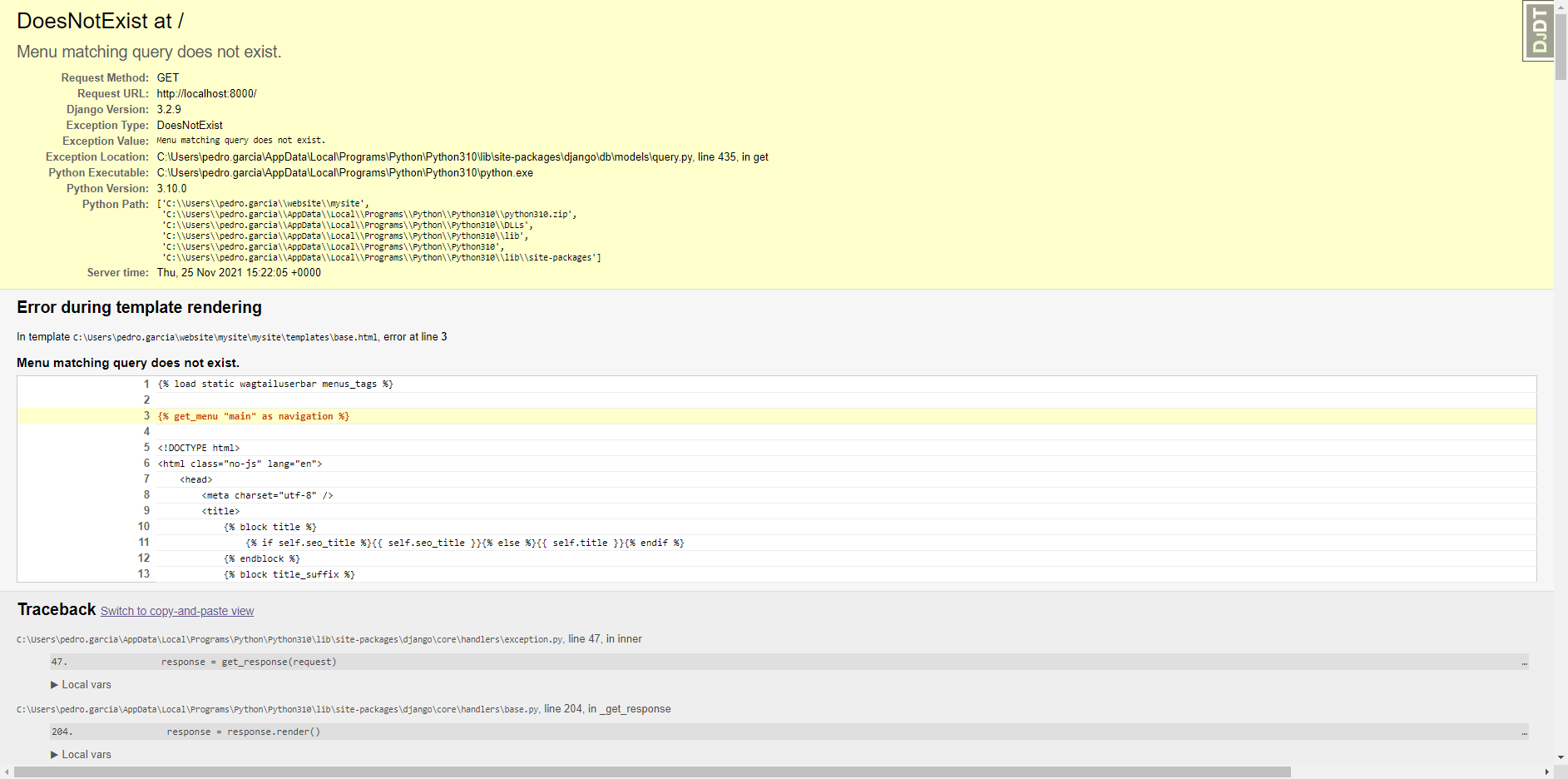Select the highlighted get_menu template line 3
The width and height of the screenshot is (1568, 779).
(x=255, y=415)
